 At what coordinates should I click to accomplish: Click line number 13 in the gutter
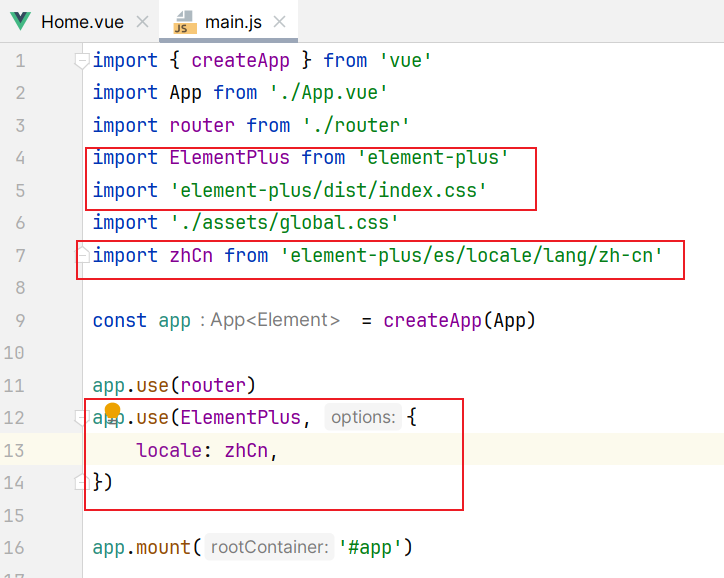click(14, 451)
